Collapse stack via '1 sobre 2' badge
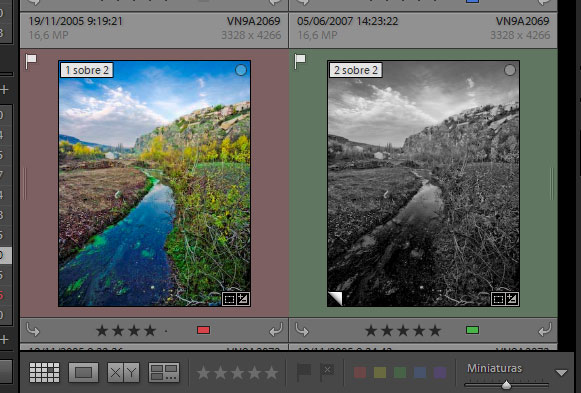Screen dimensions: 581x393 [87, 70]
